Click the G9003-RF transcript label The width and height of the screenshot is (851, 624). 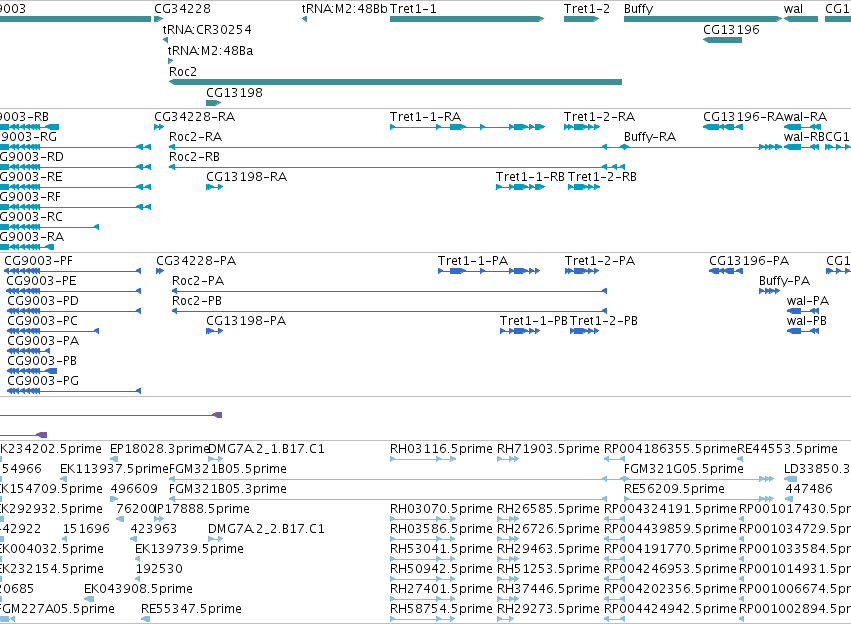tap(30, 196)
